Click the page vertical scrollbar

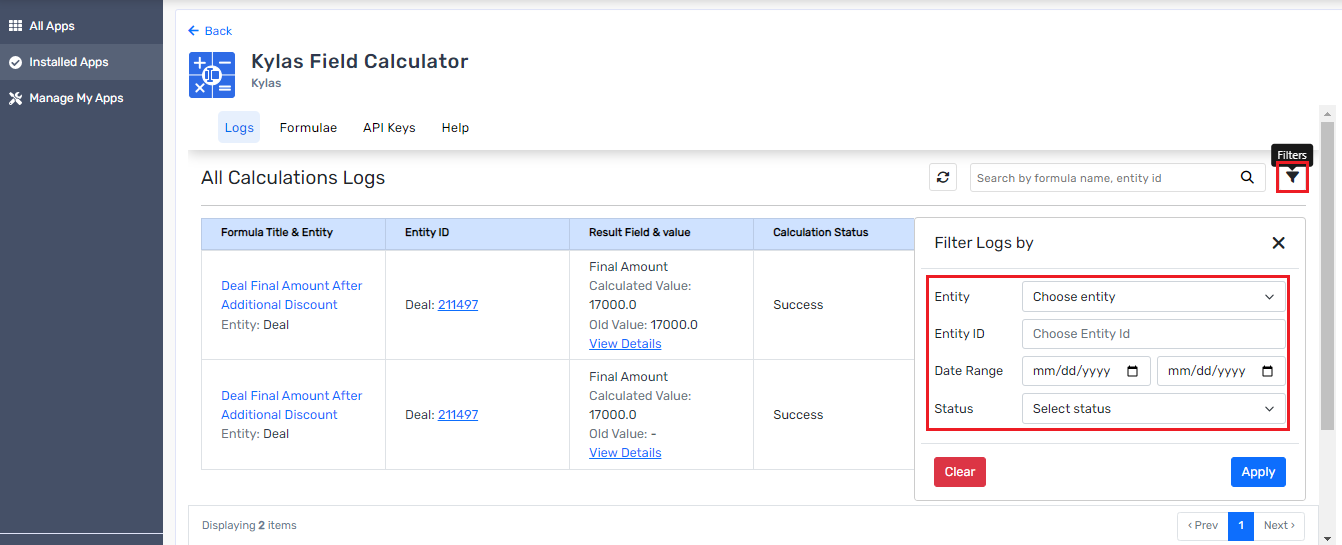pyautogui.click(x=1327, y=270)
